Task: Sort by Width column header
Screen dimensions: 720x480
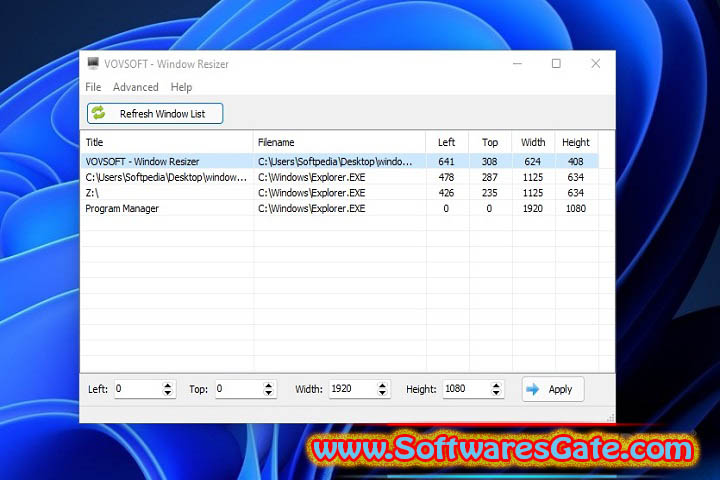Action: [533, 142]
